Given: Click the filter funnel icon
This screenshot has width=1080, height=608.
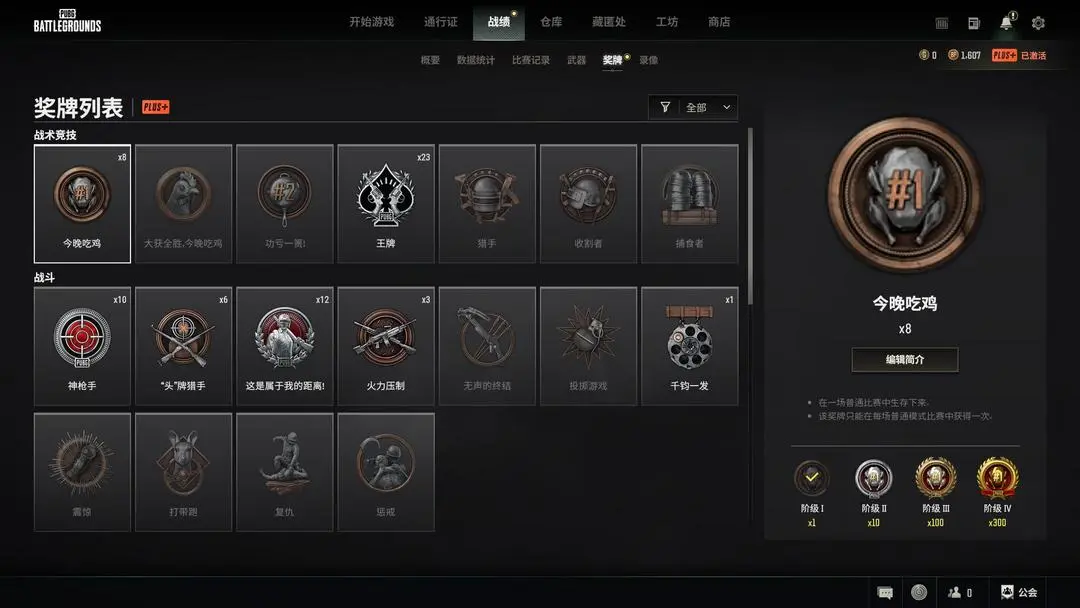Looking at the screenshot, I should pyautogui.click(x=665, y=107).
